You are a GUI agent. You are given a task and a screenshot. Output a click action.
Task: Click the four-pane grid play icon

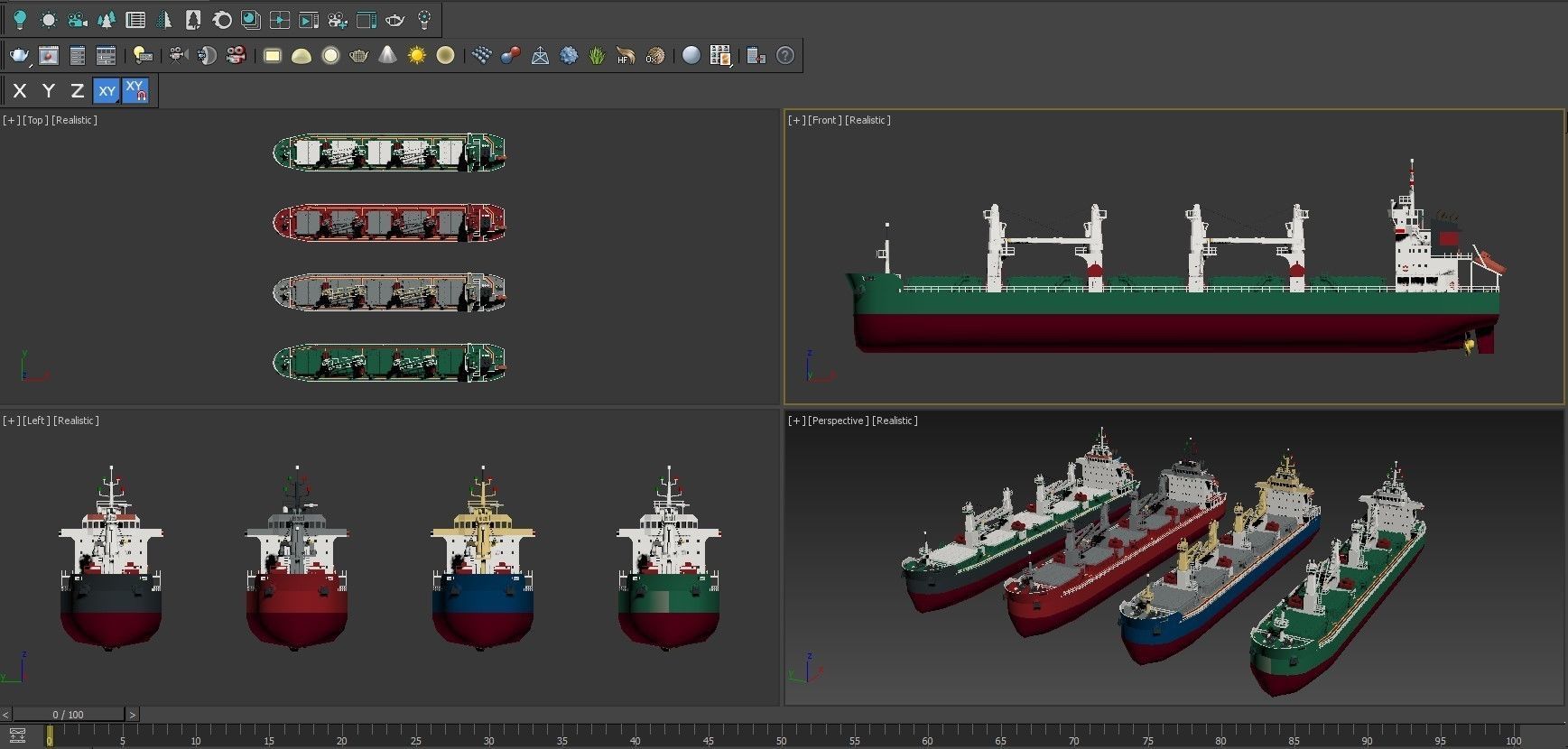280,19
